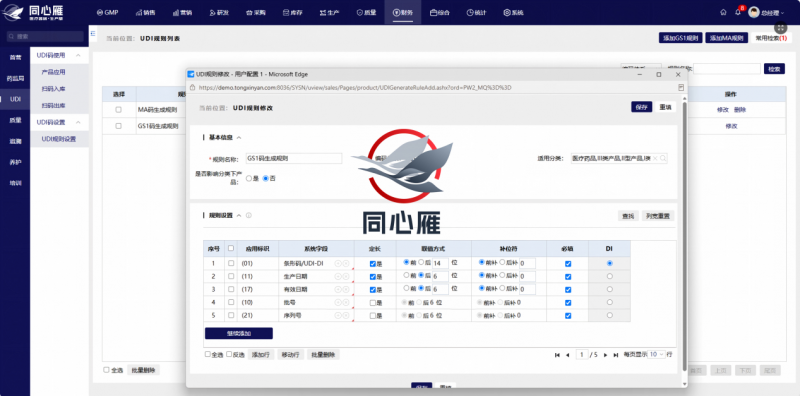
Task: Click the select icon in 批号 row
Action: 338,303
